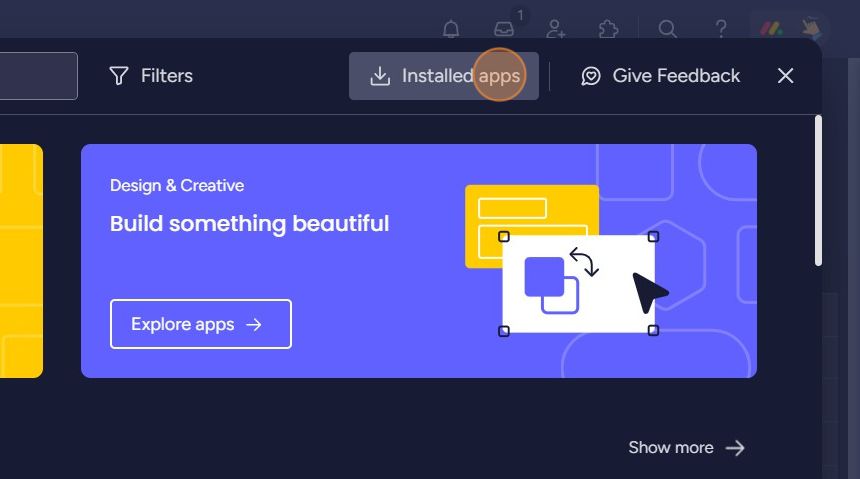The width and height of the screenshot is (860, 479).
Task: Click the marketplace vertical scrollbar
Action: point(818,190)
